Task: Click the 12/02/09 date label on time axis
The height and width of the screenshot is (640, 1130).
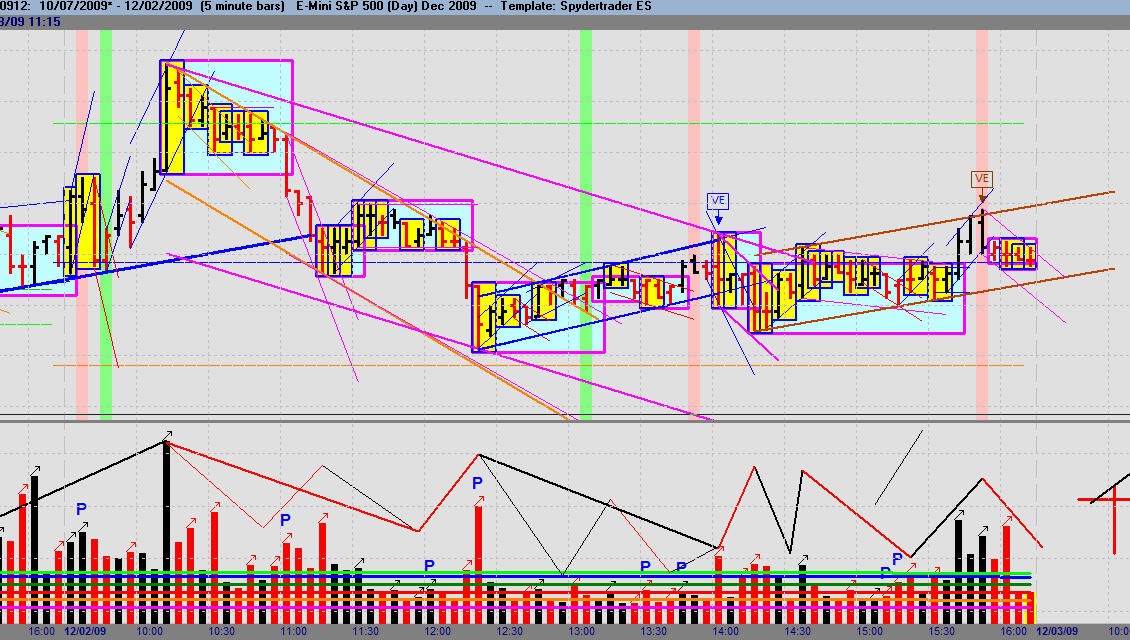Action: [85, 631]
